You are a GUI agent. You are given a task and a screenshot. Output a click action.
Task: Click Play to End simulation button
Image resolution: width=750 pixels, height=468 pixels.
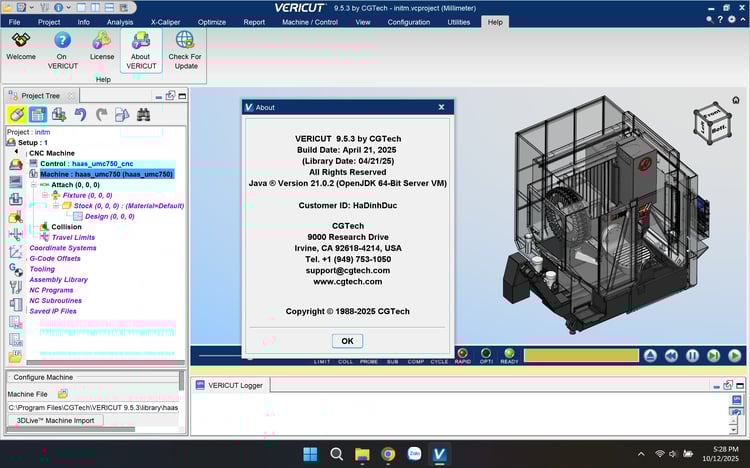[x=735, y=356]
